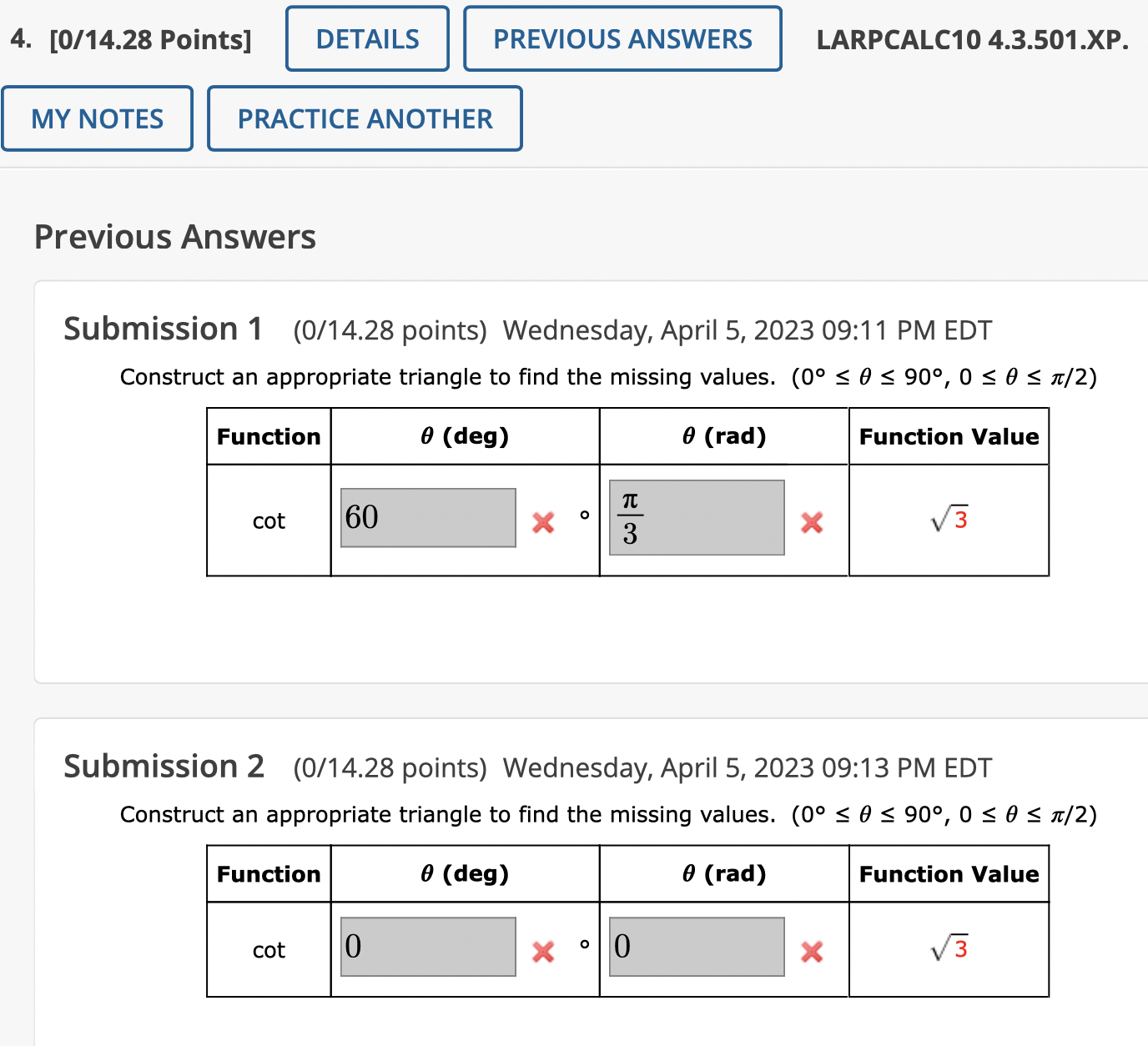Click the [0/14.28 Points] score label
The width and height of the screenshot is (1148, 1046).
click(x=150, y=38)
